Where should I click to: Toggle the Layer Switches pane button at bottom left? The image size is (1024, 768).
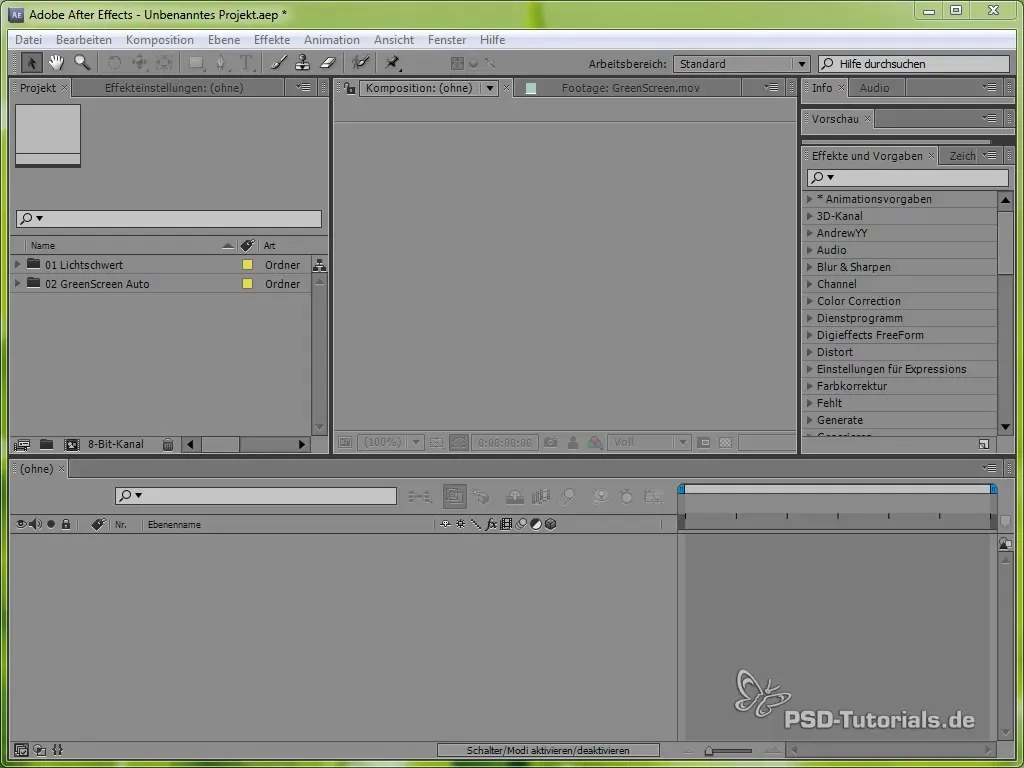(x=21, y=750)
